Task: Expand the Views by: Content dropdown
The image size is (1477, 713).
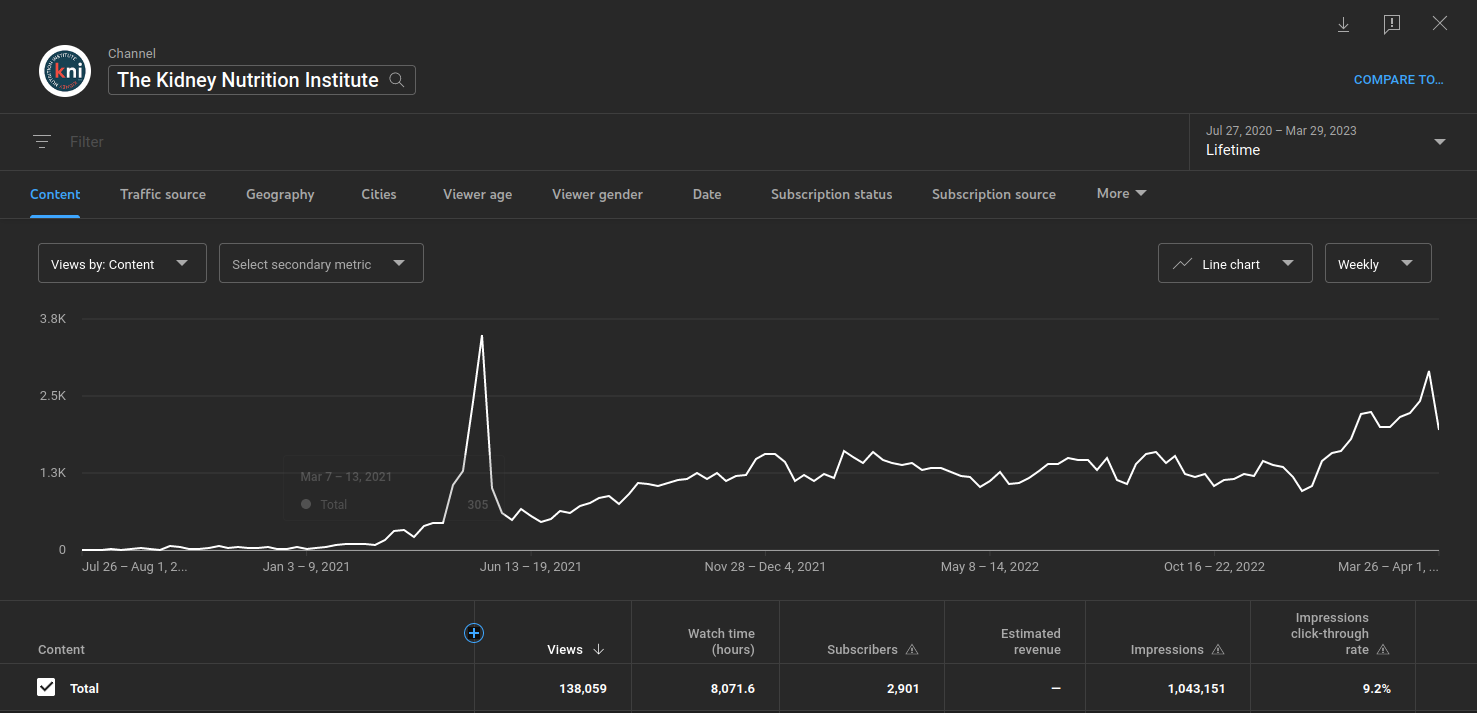Action: 122,263
